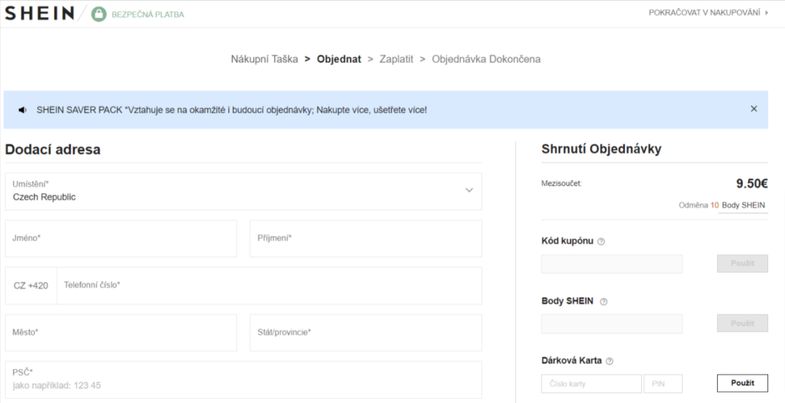The image size is (785, 403).
Task: Click the gift card Číslo karty field
Action: [591, 383]
